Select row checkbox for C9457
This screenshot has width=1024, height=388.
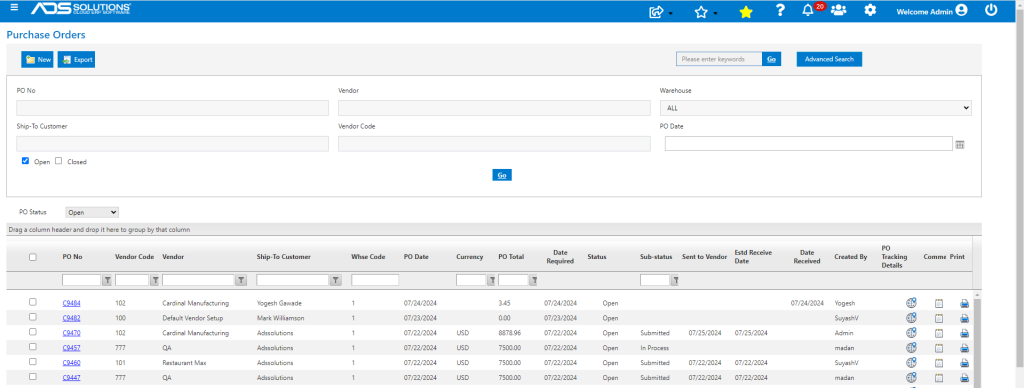pos(33,347)
